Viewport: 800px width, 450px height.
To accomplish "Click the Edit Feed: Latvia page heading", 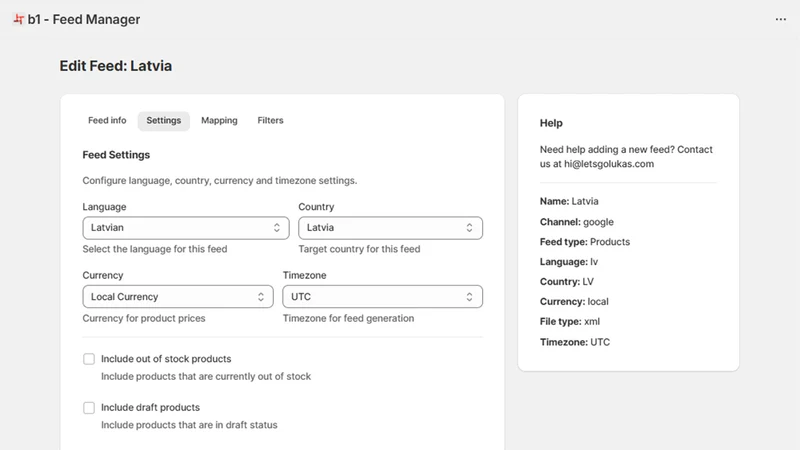I will click(116, 66).
